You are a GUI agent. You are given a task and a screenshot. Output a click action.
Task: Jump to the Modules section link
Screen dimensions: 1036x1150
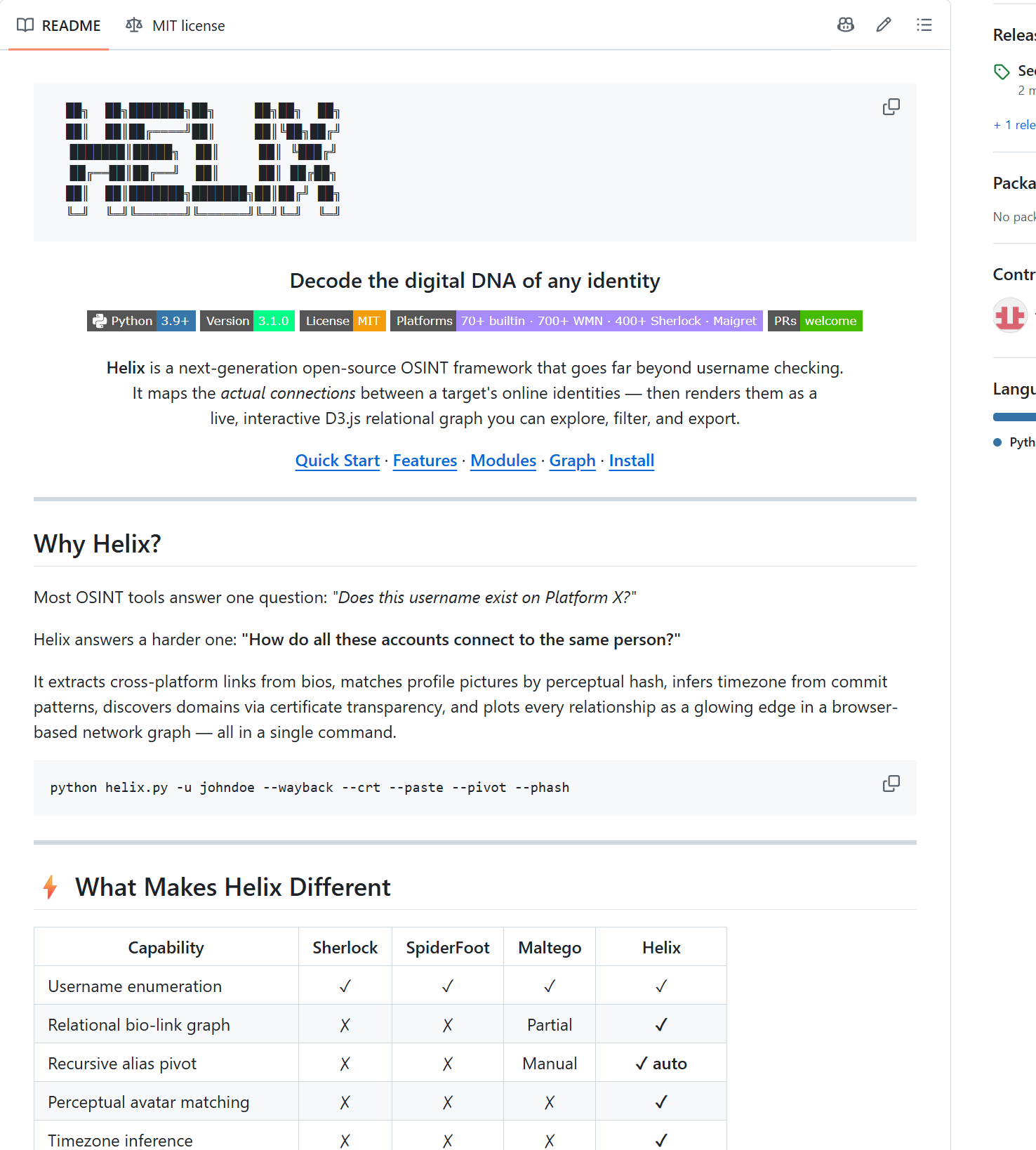point(503,461)
